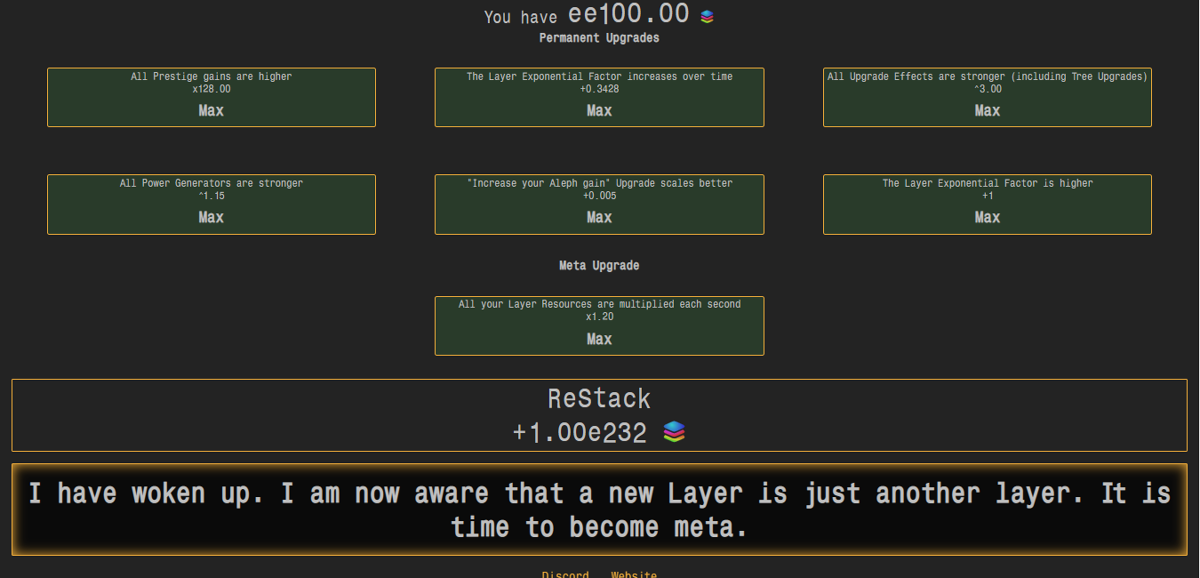Click the layers icon beside ee100.00
Viewport: 1200px width, 578px height.
(x=707, y=15)
